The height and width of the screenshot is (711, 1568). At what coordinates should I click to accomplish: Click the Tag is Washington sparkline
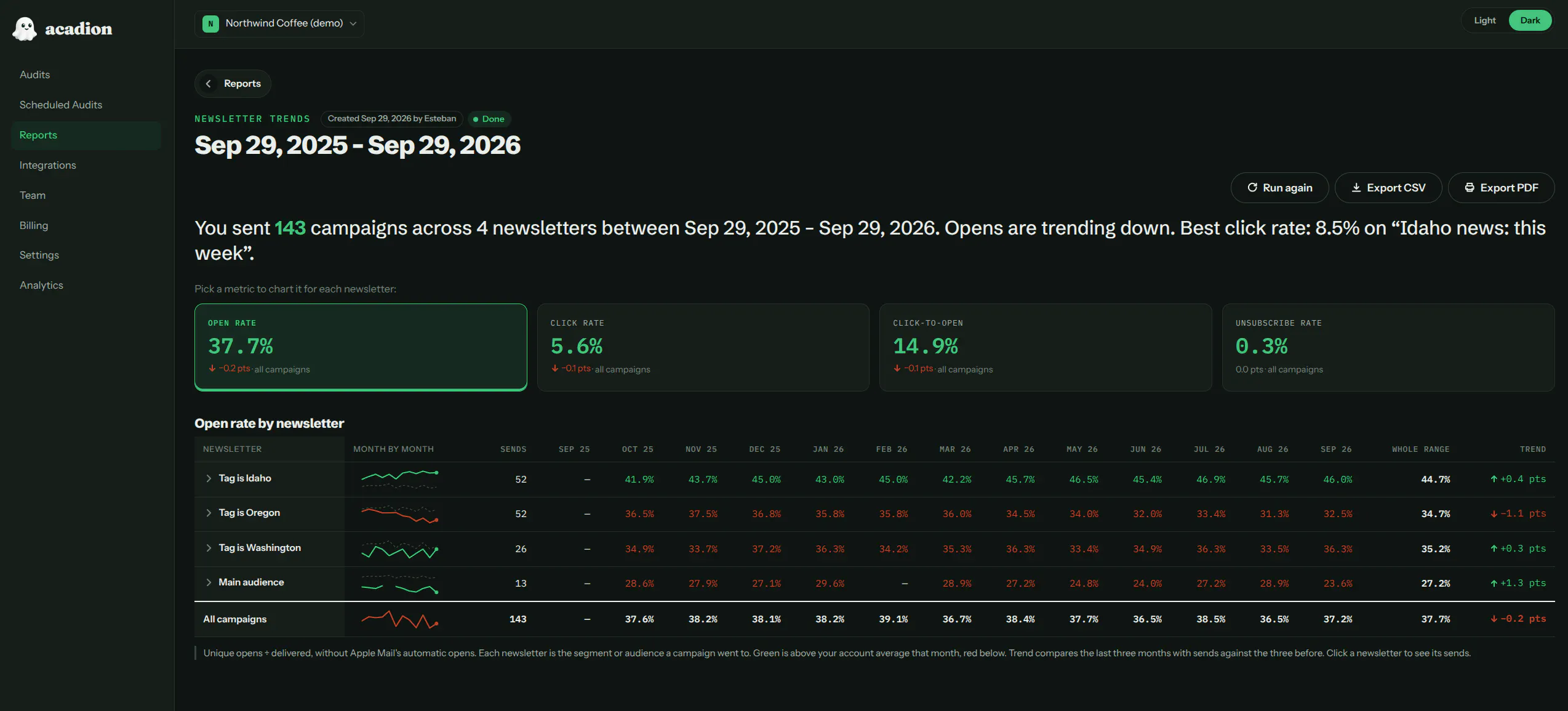[400, 549]
